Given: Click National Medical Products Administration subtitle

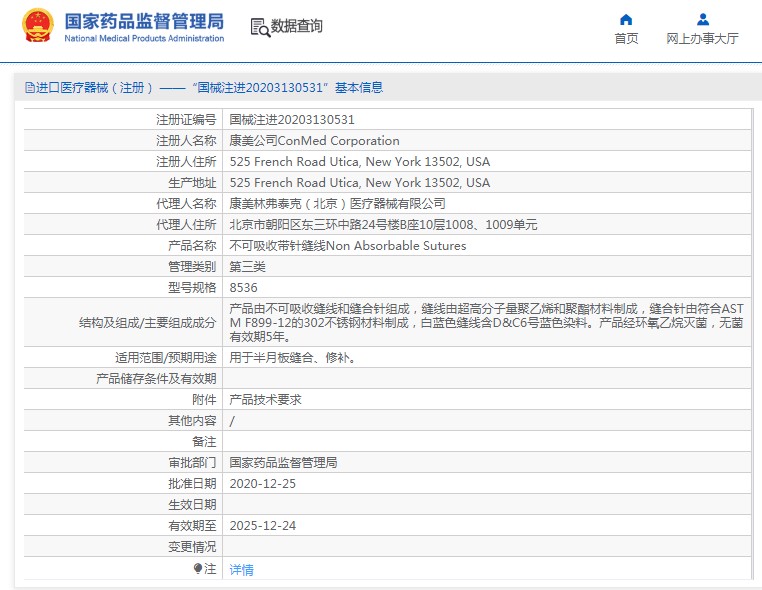Looking at the screenshot, I should (x=144, y=38).
